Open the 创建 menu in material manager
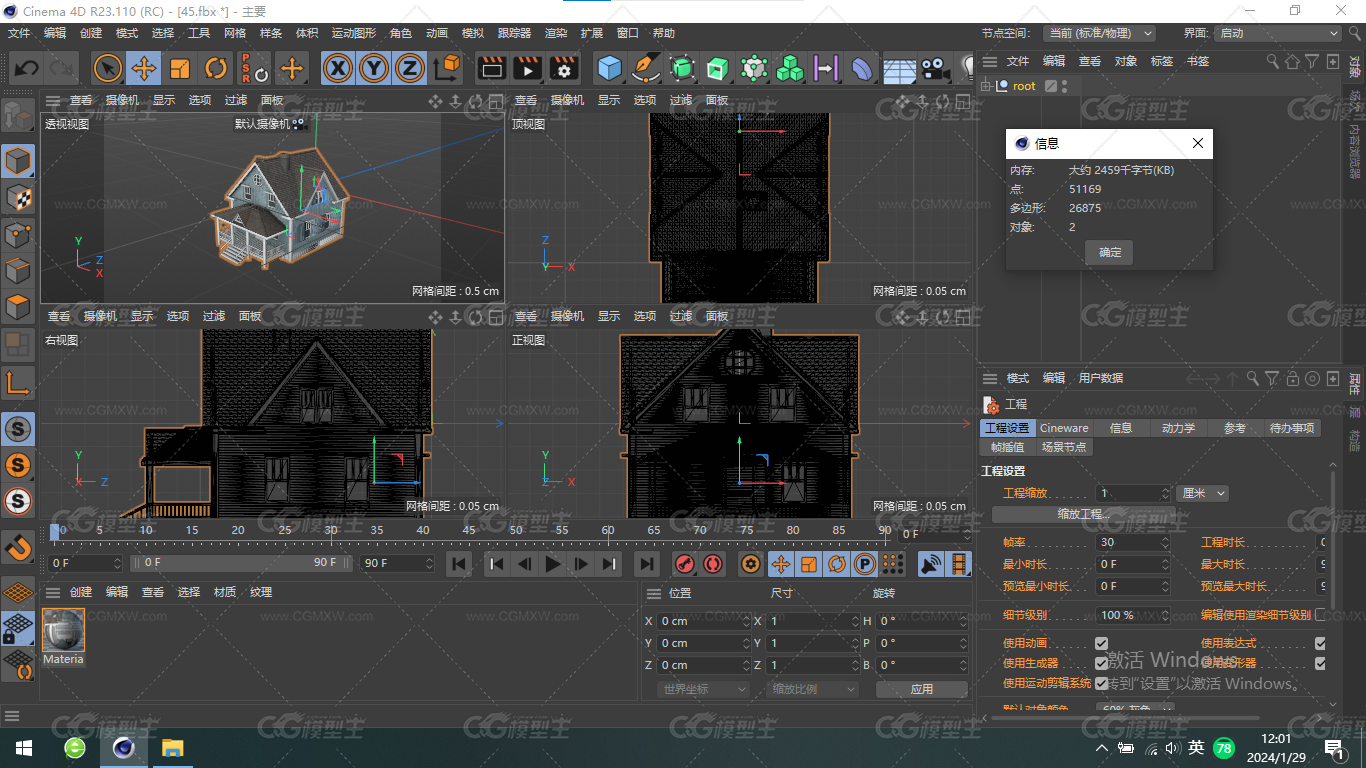Screen dimensions: 1366x768 [x=81, y=592]
